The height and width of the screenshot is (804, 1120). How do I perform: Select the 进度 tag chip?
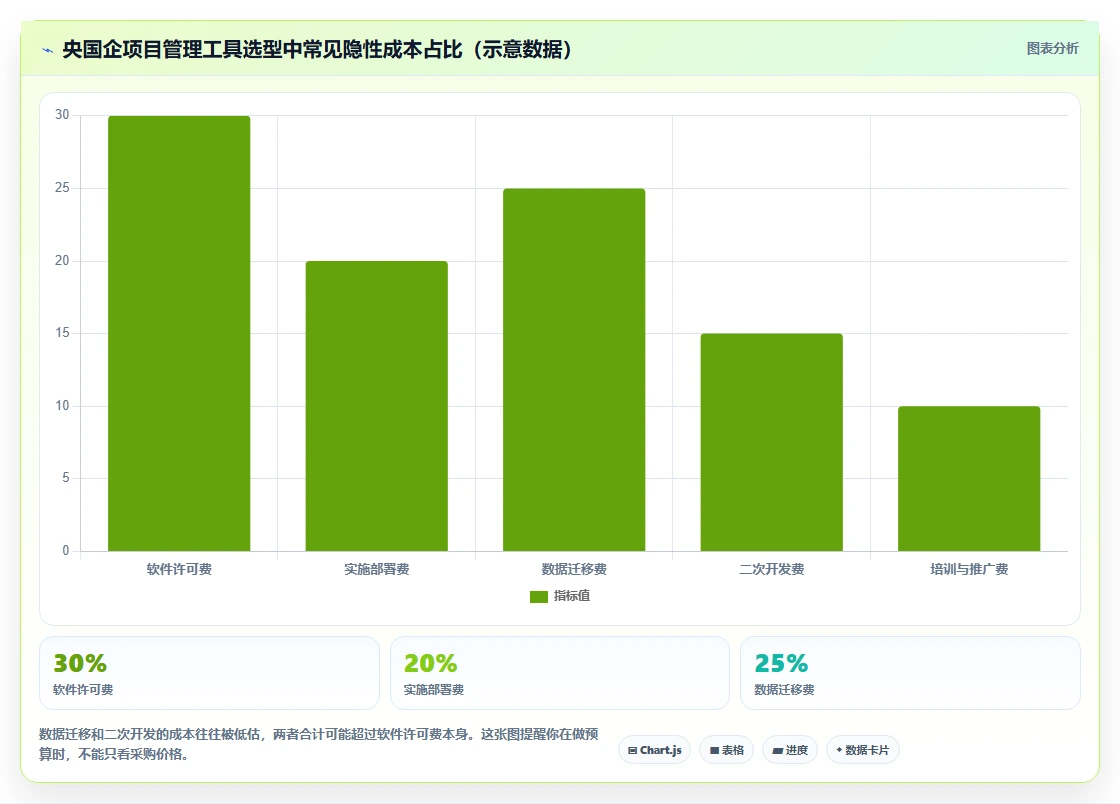click(x=790, y=750)
